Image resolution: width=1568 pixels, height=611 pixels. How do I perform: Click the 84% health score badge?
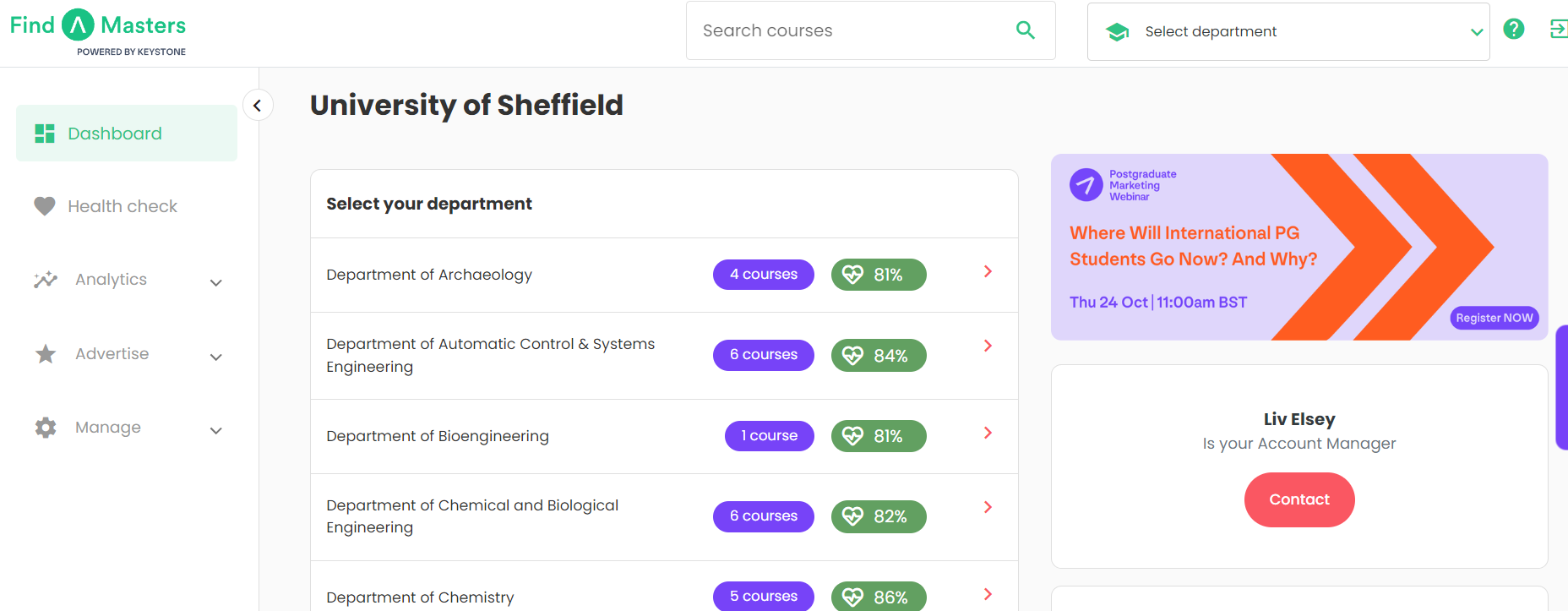879,355
